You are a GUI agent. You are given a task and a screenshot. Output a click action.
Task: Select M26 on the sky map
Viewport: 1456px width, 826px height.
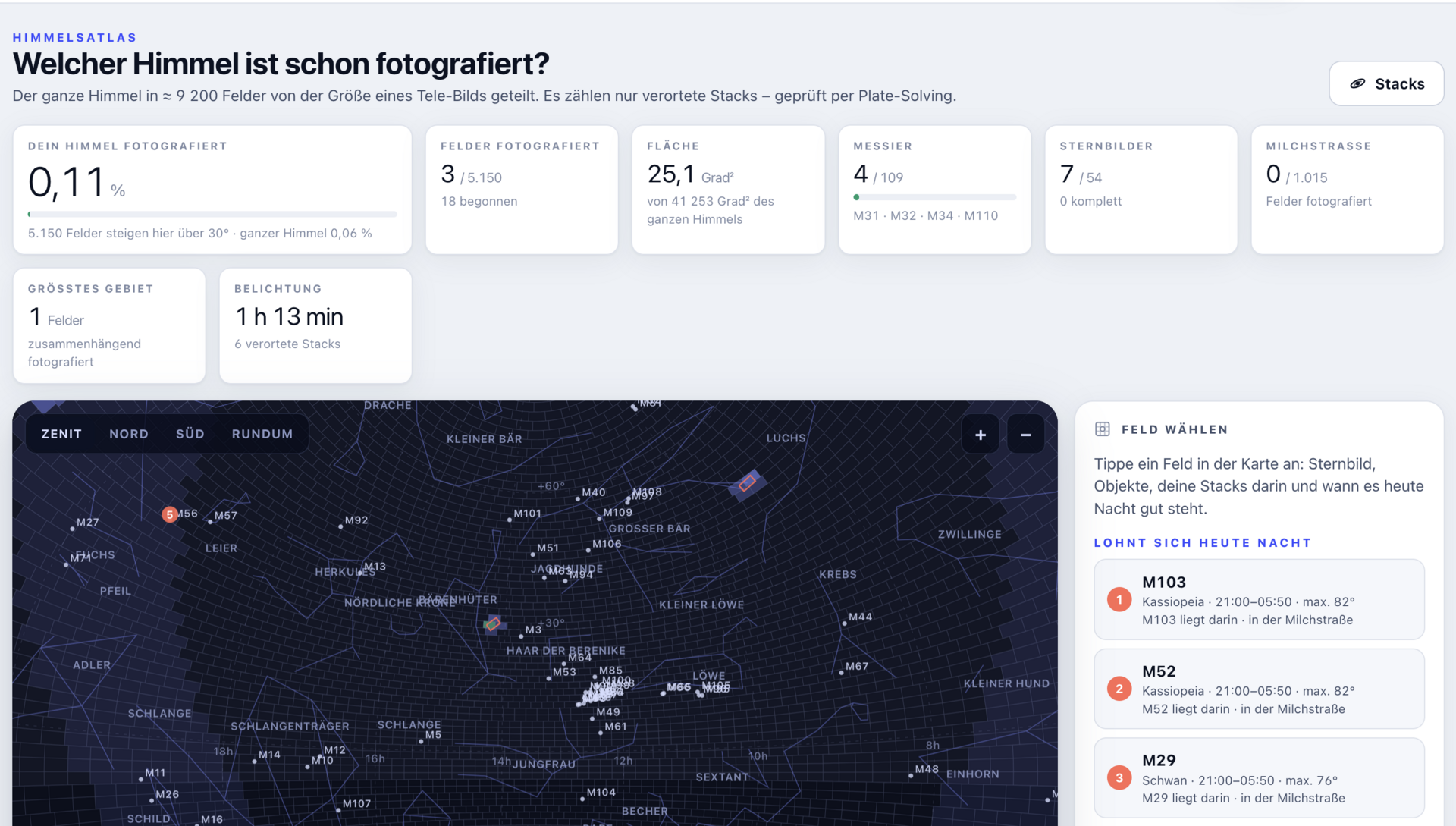pos(151,801)
